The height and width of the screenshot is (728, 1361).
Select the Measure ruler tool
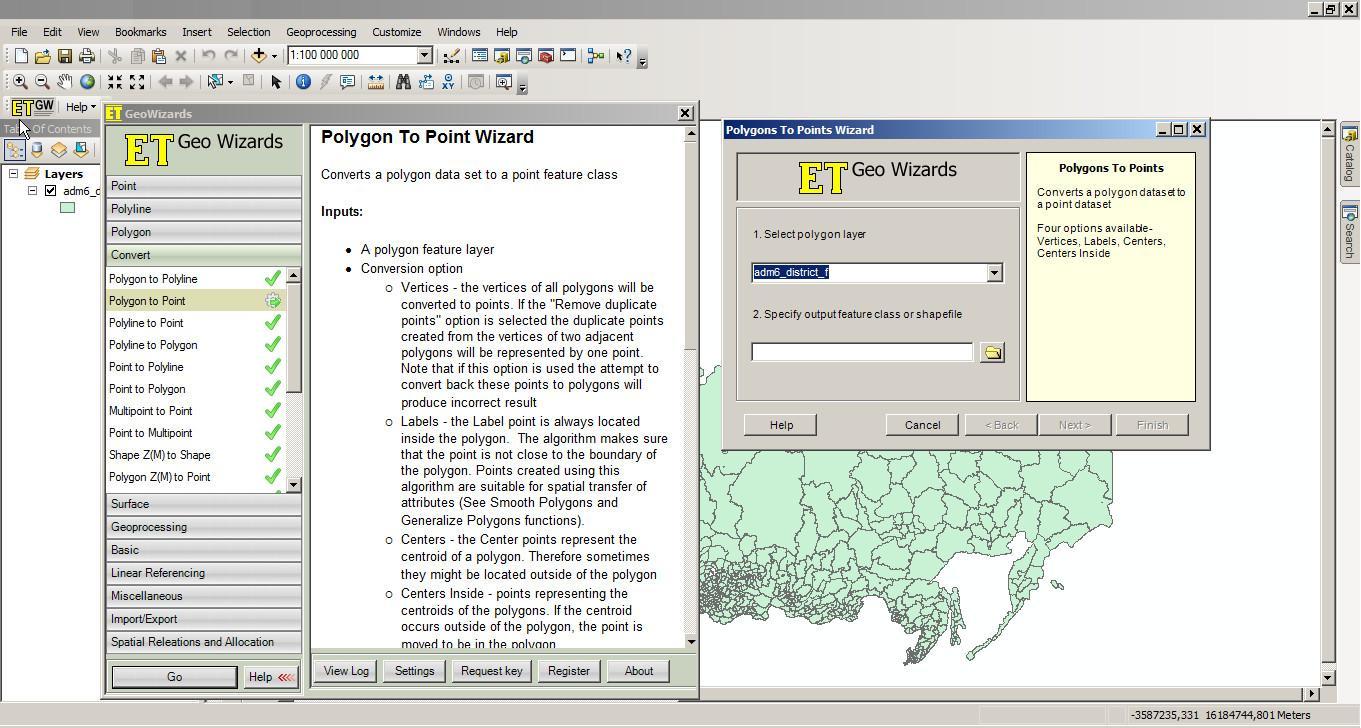376,82
